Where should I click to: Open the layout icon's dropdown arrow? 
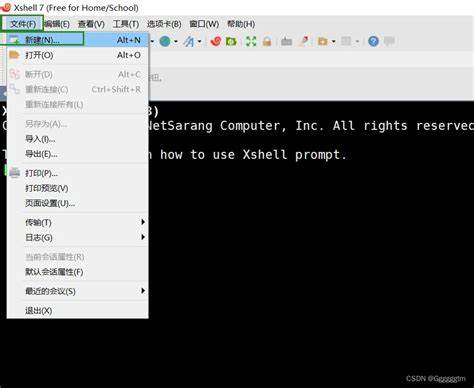[x=357, y=42]
